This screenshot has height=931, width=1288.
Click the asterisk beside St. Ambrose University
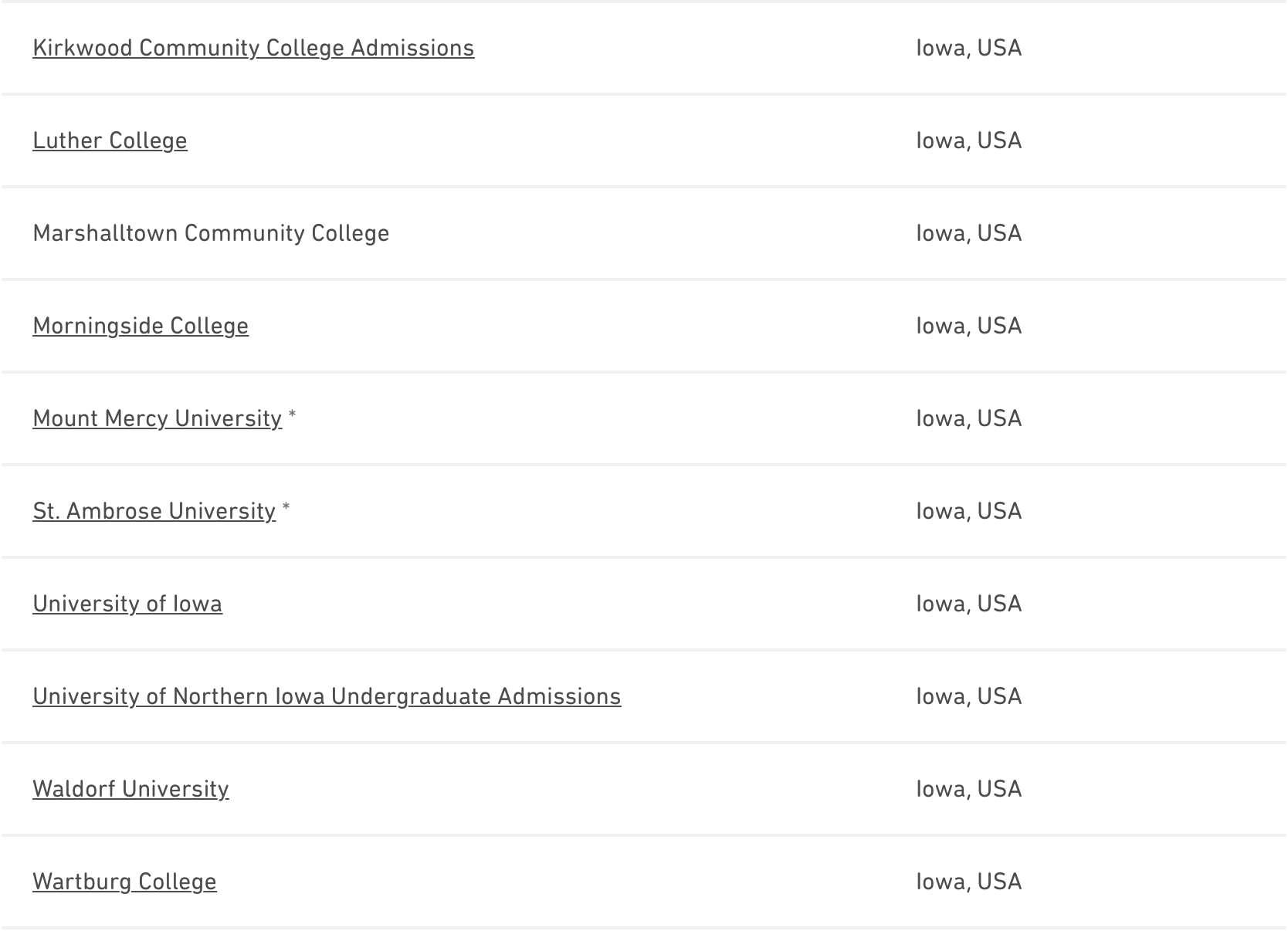286,510
